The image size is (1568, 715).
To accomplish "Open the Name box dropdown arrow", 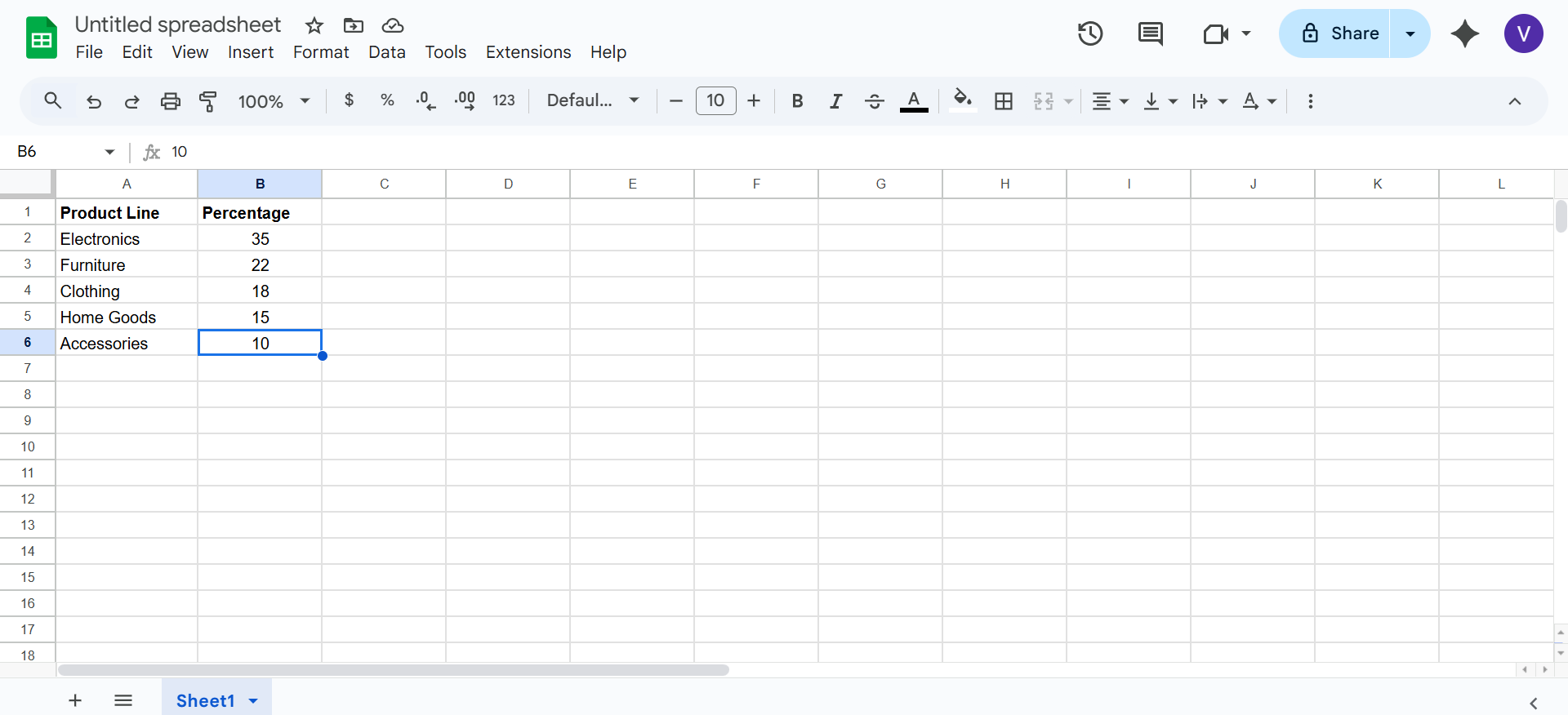I will [x=109, y=152].
